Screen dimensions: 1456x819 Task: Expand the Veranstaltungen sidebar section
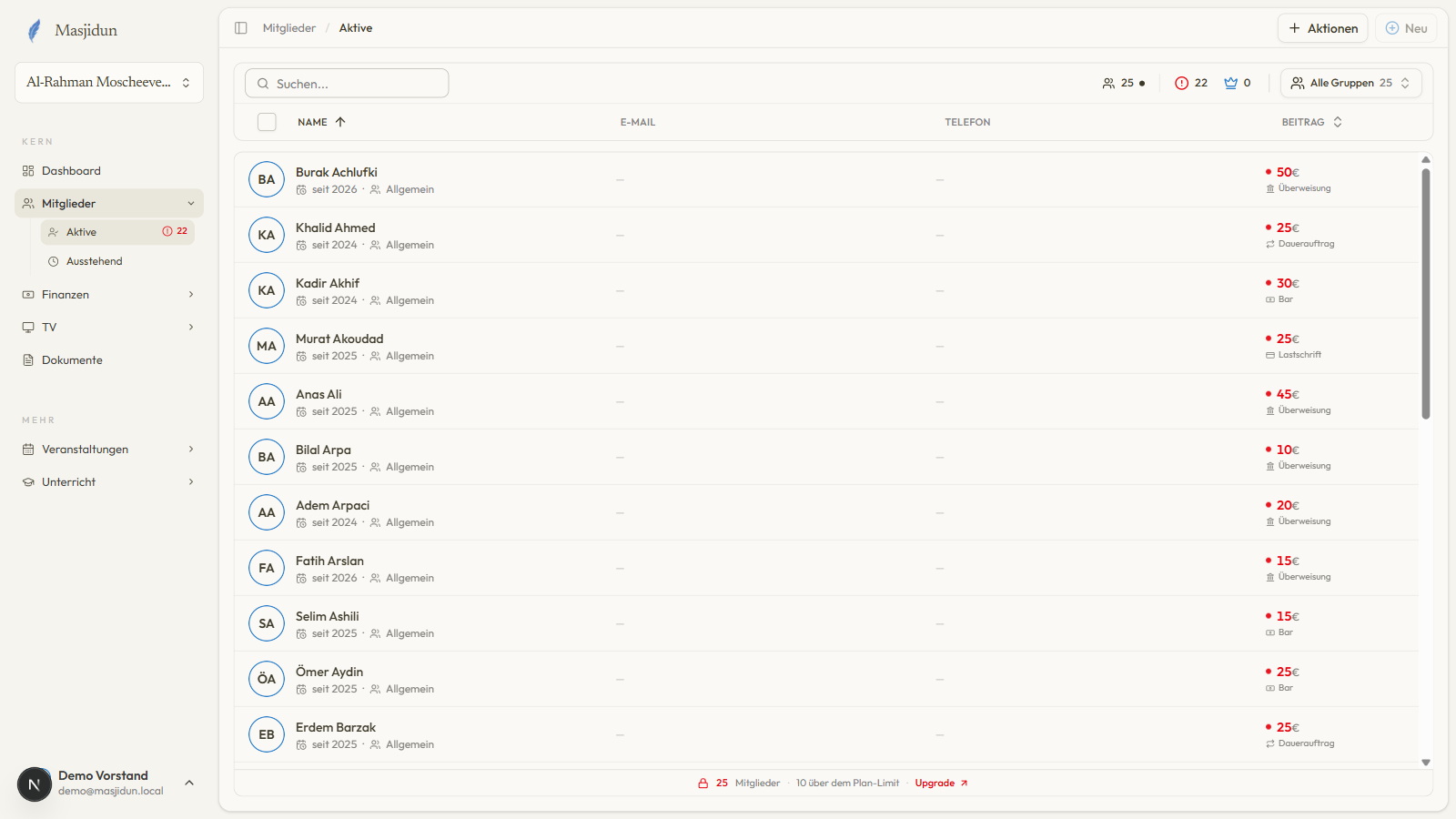coord(109,450)
